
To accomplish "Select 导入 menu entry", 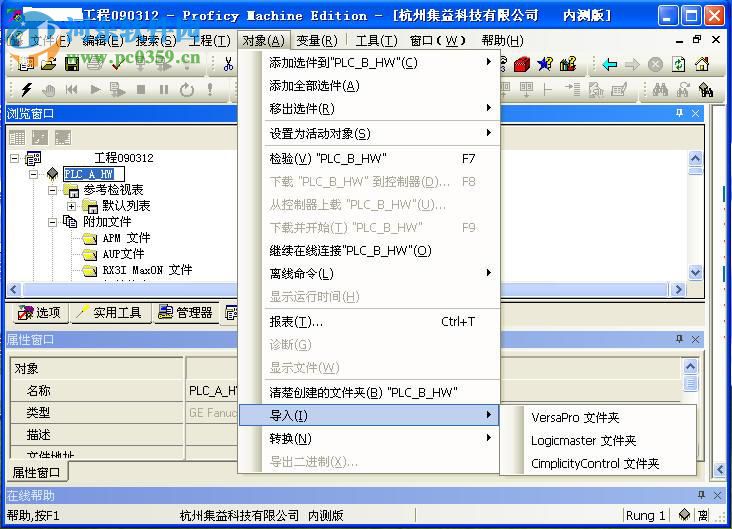I will point(369,416).
